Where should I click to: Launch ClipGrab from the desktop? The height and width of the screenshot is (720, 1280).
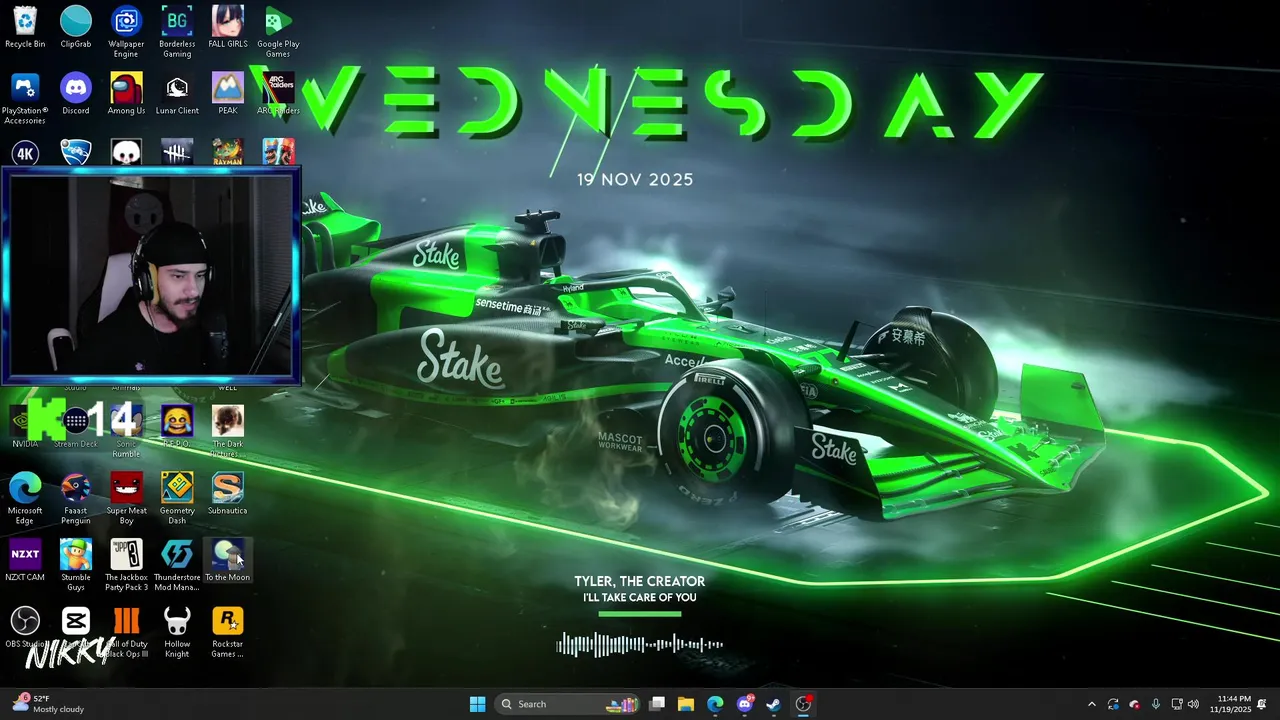[76, 27]
